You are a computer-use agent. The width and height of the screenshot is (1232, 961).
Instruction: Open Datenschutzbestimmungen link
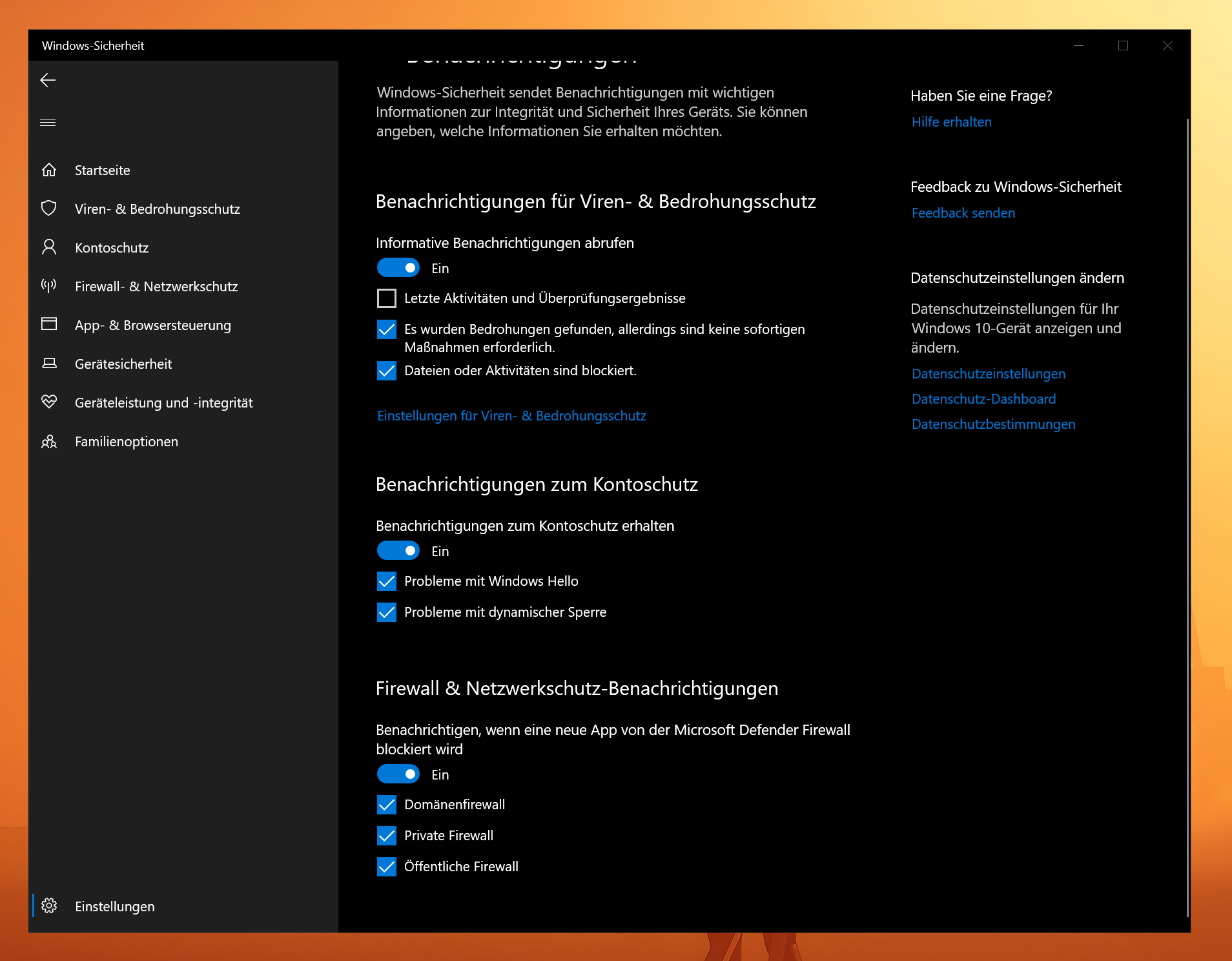(x=994, y=424)
